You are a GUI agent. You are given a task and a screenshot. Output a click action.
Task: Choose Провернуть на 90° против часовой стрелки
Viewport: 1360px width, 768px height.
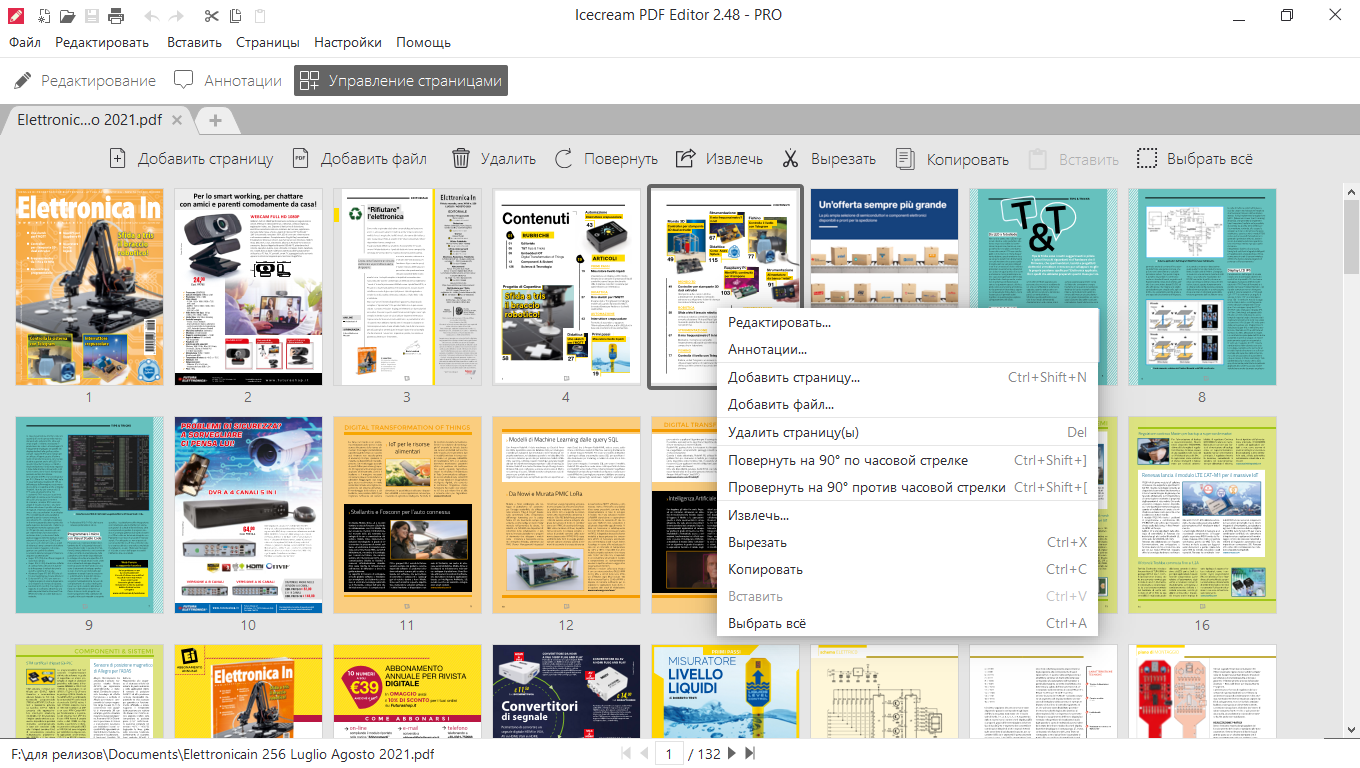[x=907, y=487]
